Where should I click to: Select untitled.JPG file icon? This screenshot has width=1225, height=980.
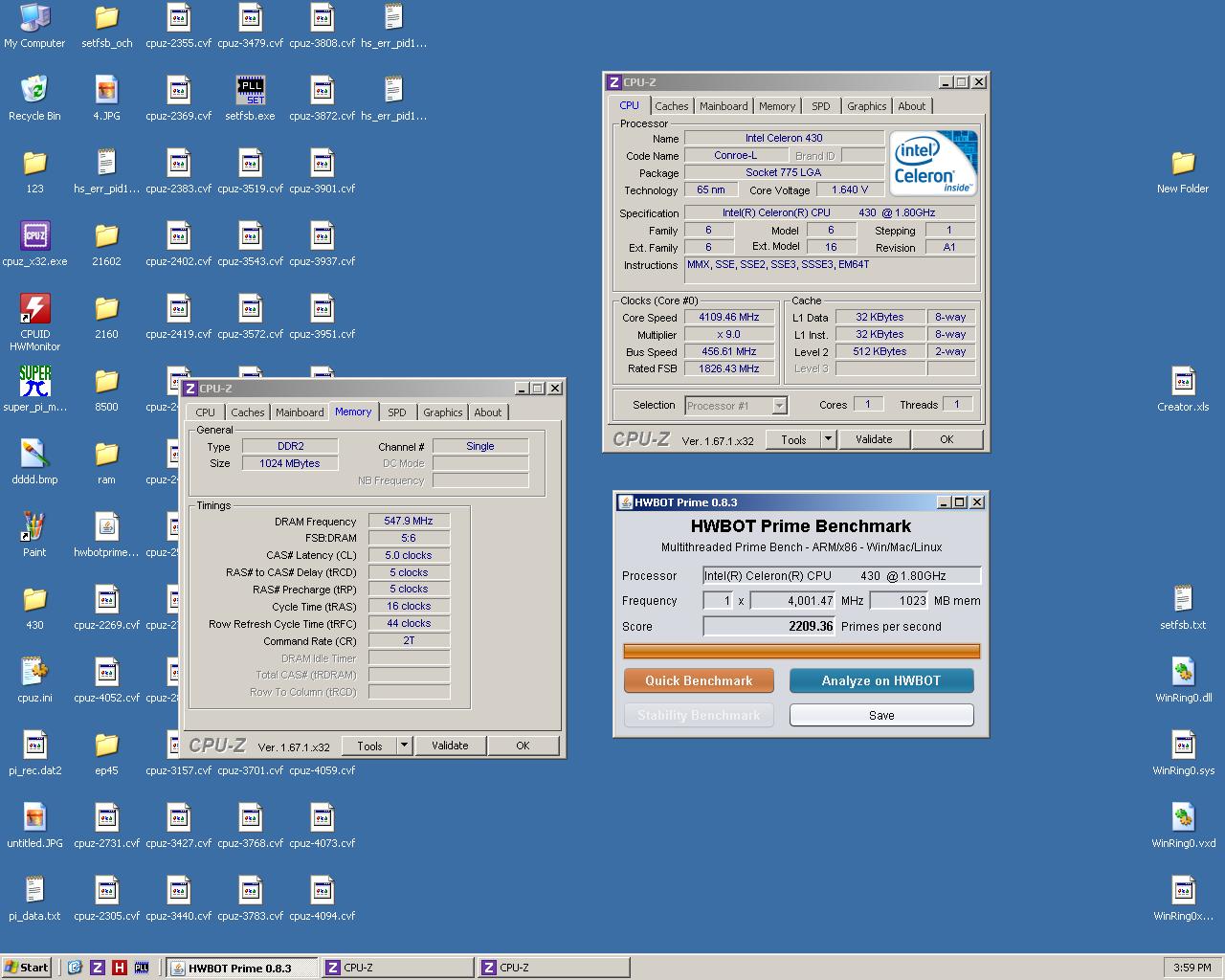pyautogui.click(x=34, y=826)
